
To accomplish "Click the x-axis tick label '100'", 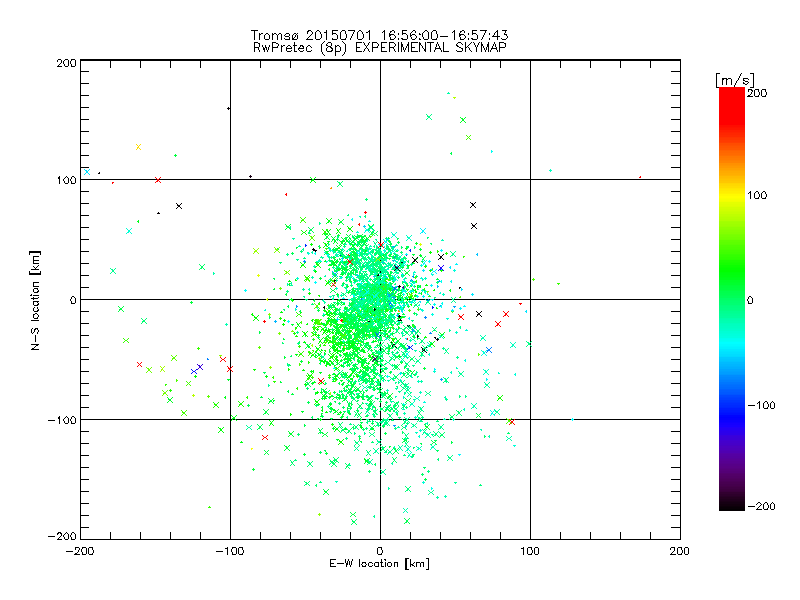I will pyautogui.click(x=530, y=552).
